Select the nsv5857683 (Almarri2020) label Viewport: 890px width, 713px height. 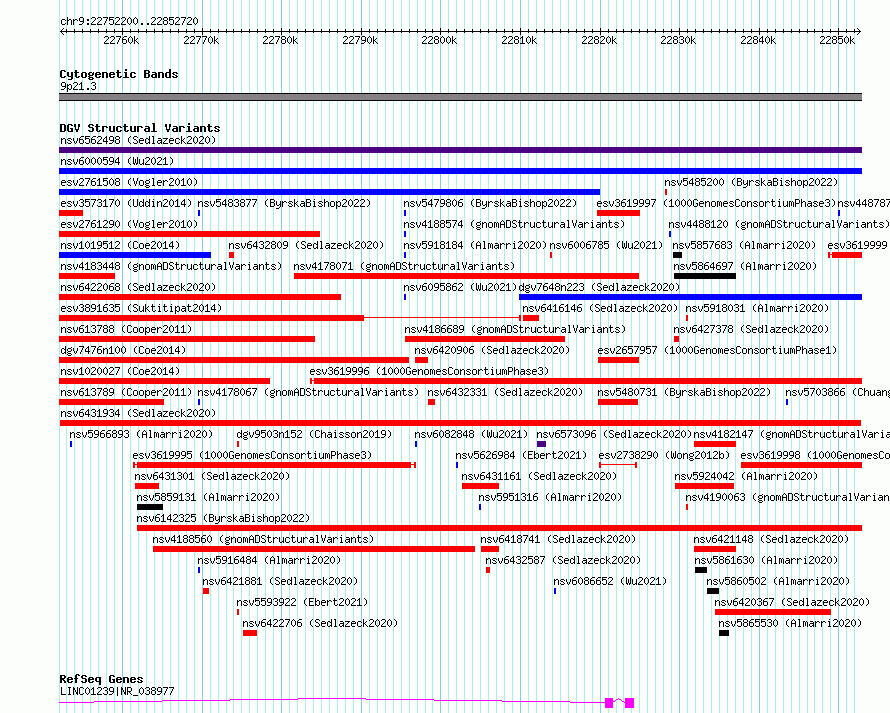744,245
